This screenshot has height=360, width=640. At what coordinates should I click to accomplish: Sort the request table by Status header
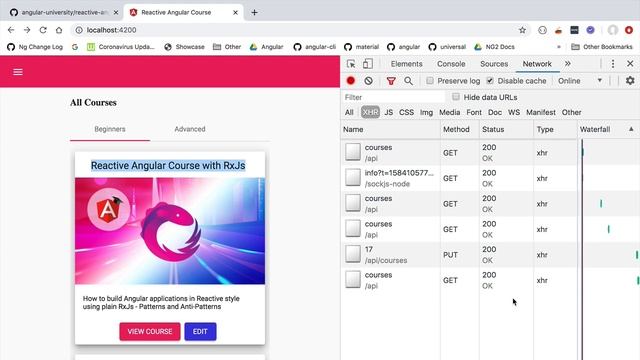coord(506,129)
